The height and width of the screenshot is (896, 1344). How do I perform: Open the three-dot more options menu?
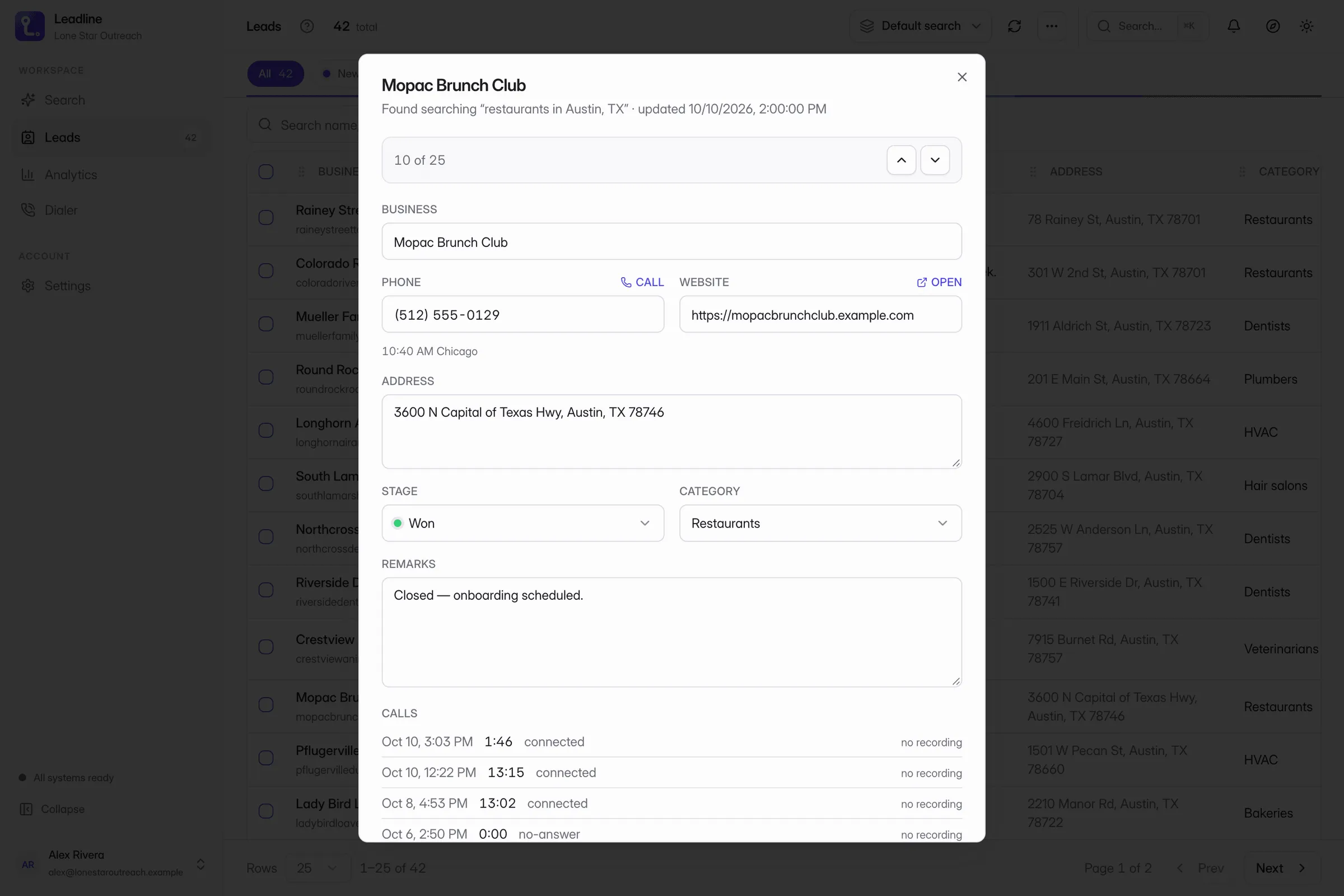1052,26
